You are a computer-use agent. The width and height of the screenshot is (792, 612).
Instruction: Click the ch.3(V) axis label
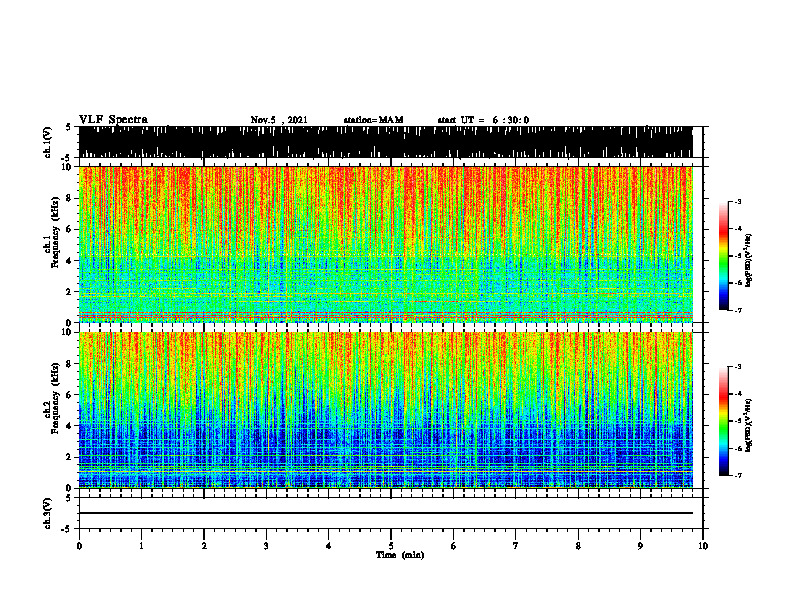tap(48, 514)
